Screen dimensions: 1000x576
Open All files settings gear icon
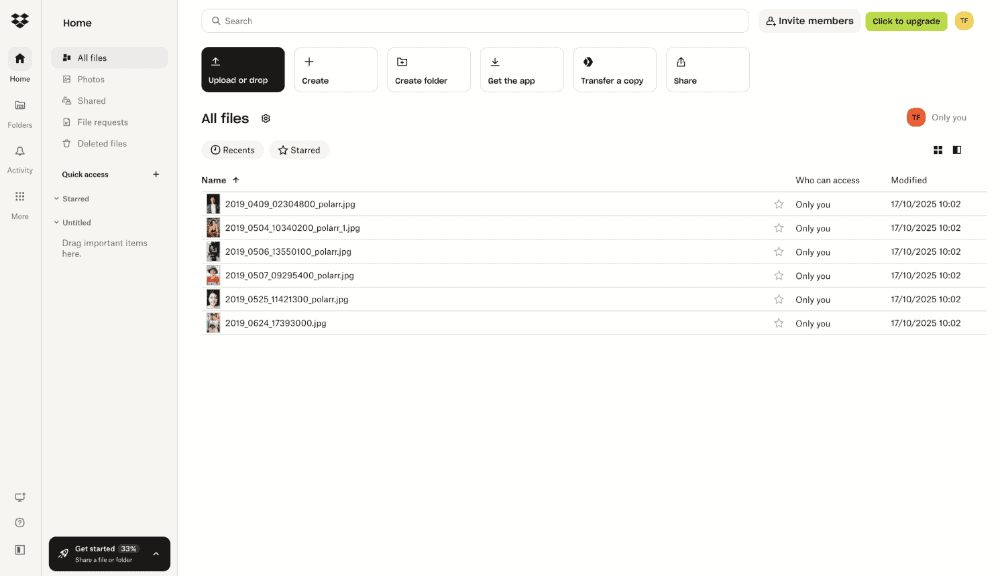click(266, 119)
